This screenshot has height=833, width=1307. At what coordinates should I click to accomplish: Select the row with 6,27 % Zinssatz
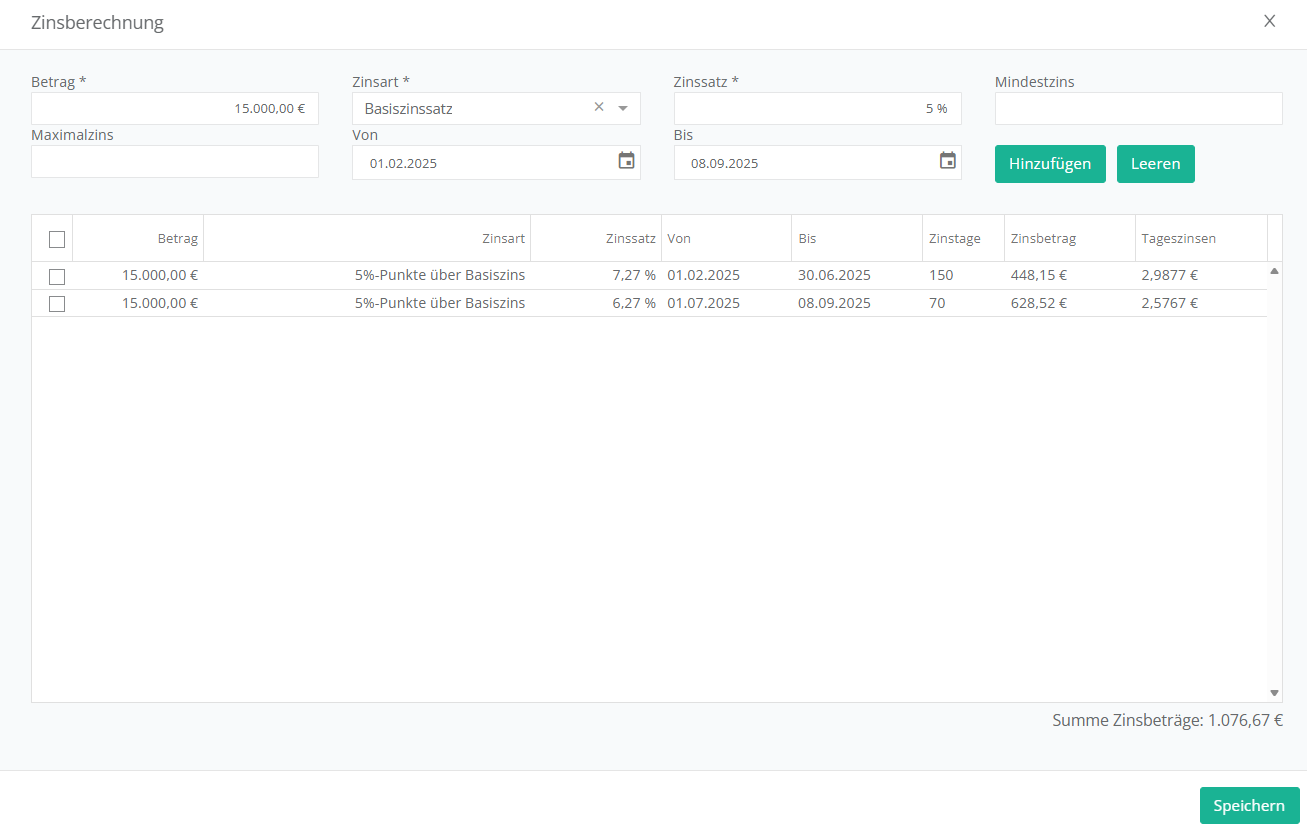click(x=57, y=304)
